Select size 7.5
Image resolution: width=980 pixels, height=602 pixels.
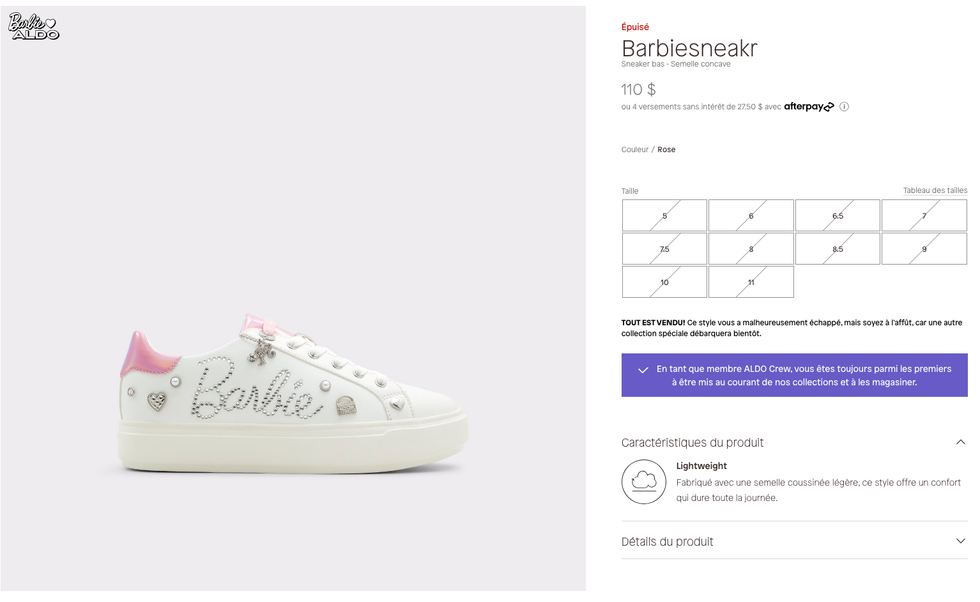[664, 248]
